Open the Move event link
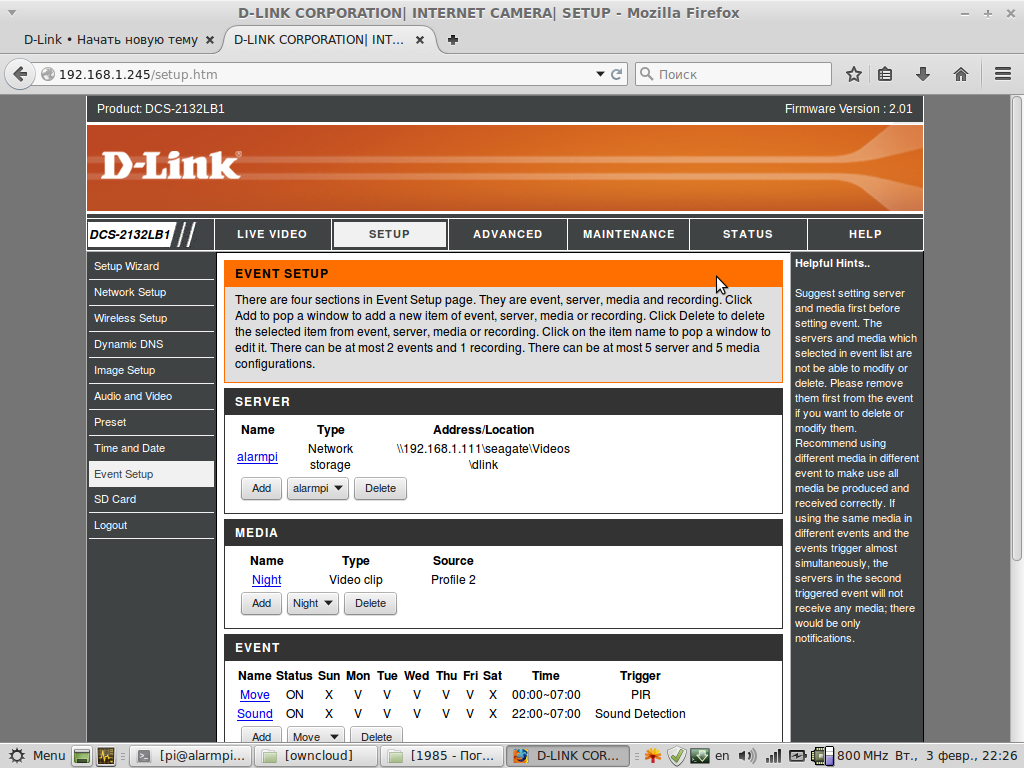Screen dimensions: 1024x768 click(x=255, y=695)
